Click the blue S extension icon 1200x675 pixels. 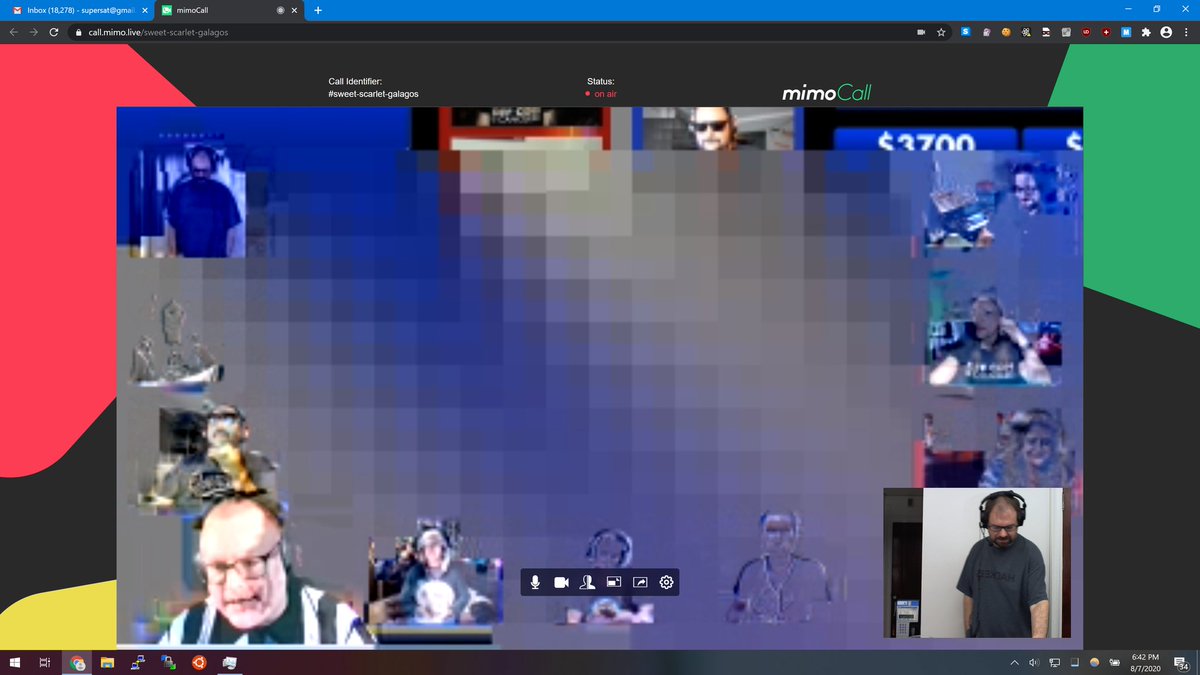pos(966,32)
